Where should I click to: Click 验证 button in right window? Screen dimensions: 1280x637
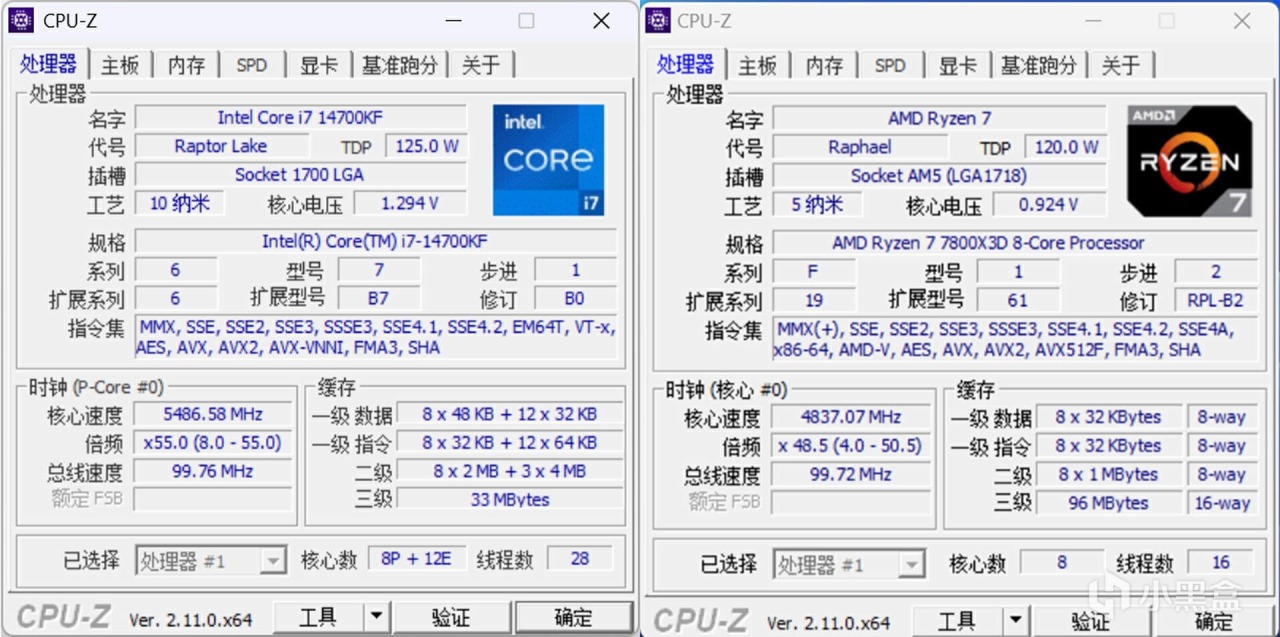tap(1090, 621)
